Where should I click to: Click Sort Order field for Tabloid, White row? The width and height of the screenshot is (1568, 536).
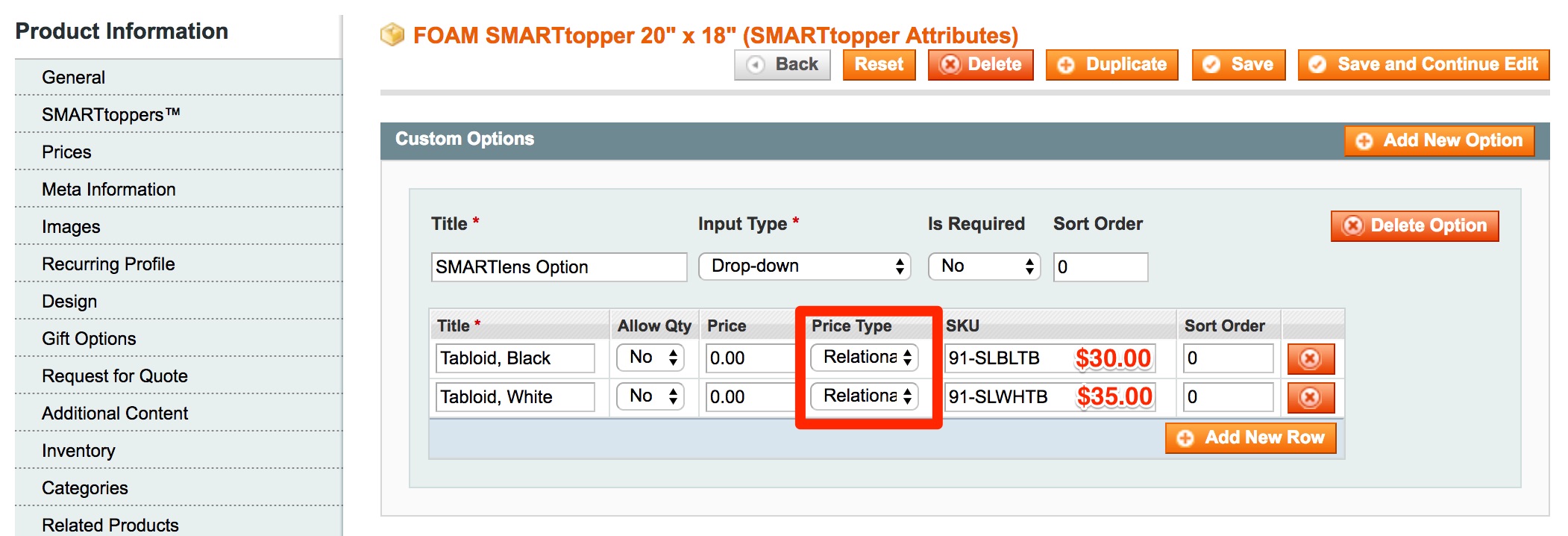click(x=1229, y=397)
